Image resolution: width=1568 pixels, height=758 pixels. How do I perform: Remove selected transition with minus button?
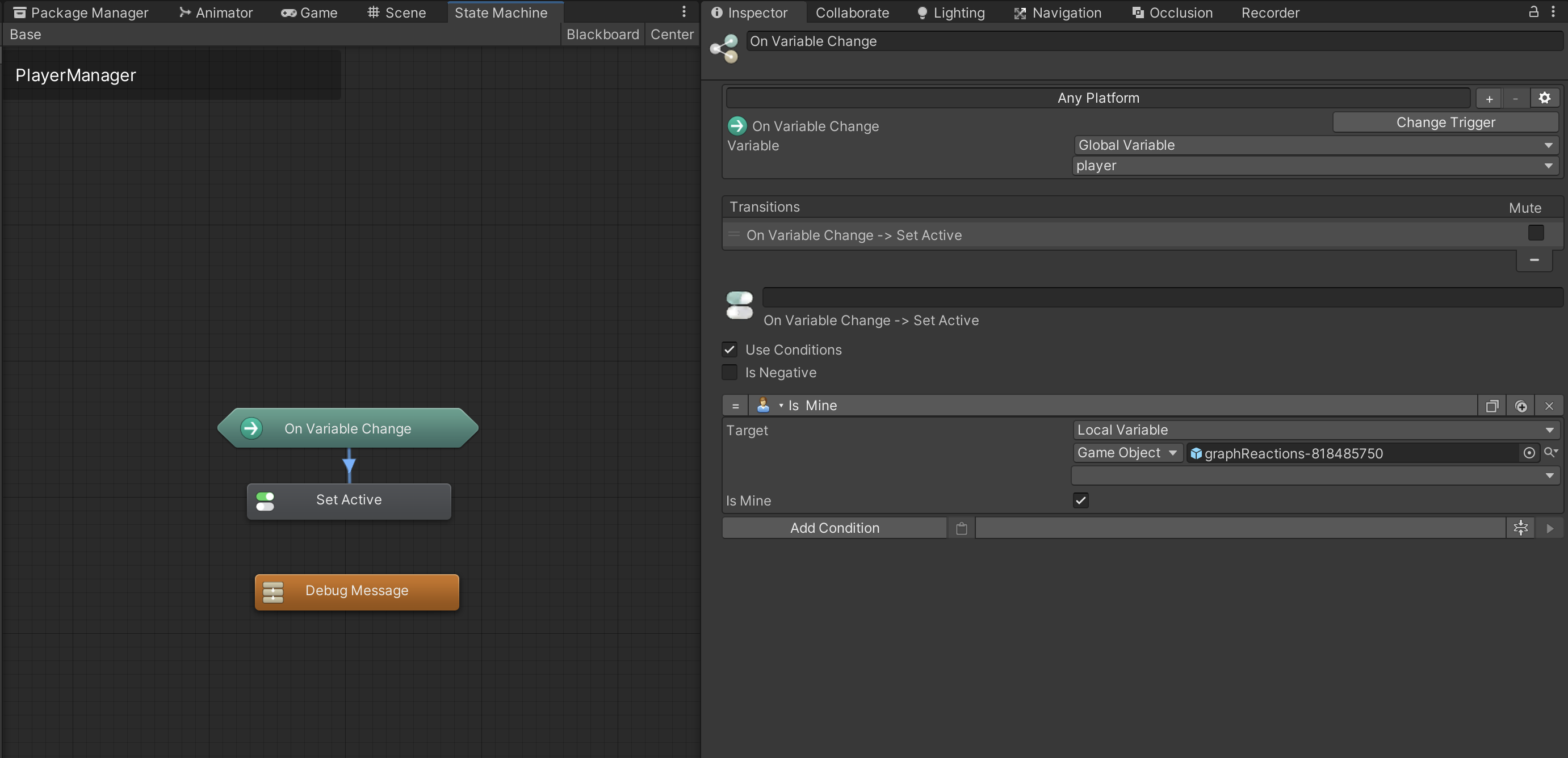point(1534,260)
